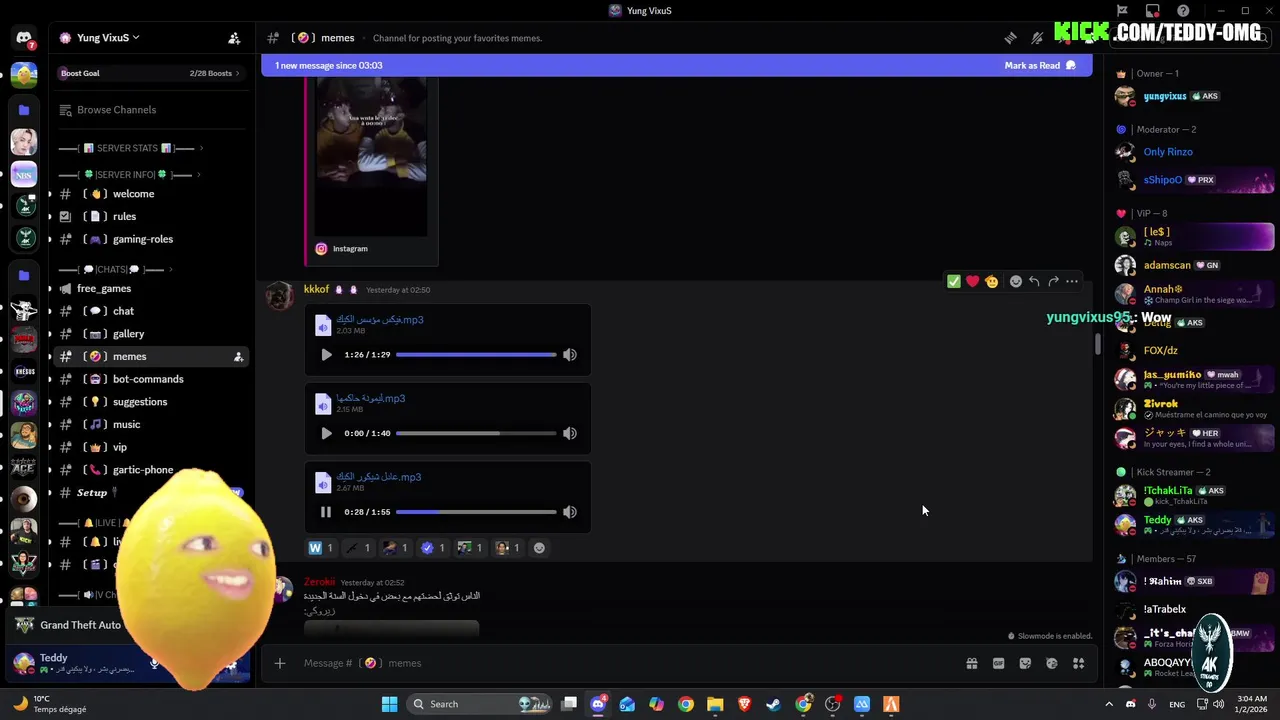Viewport: 1280px width, 720px height.
Task: Open the apps launcher icon in message bar
Action: point(1078,663)
